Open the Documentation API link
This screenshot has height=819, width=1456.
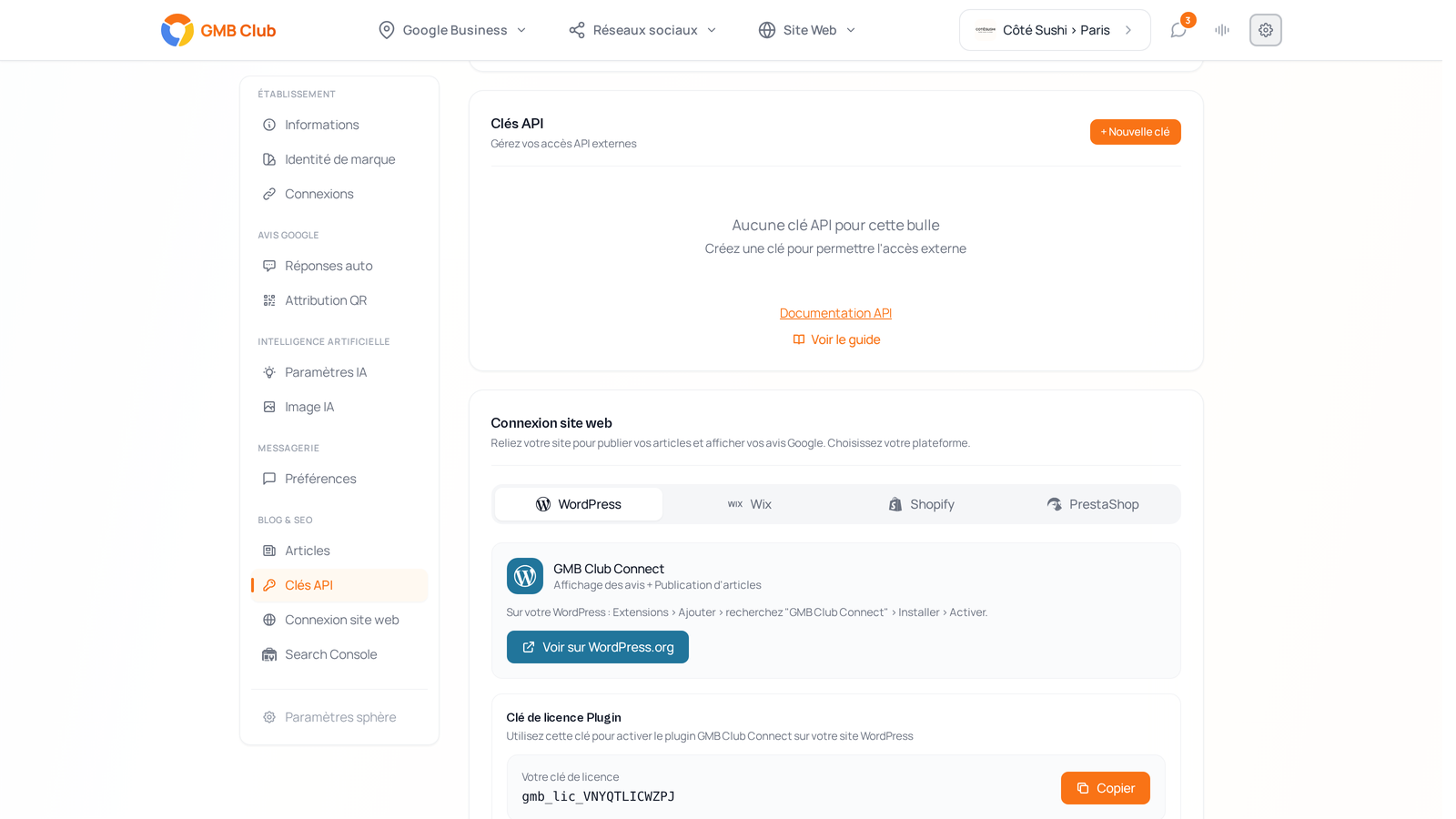[x=835, y=313]
